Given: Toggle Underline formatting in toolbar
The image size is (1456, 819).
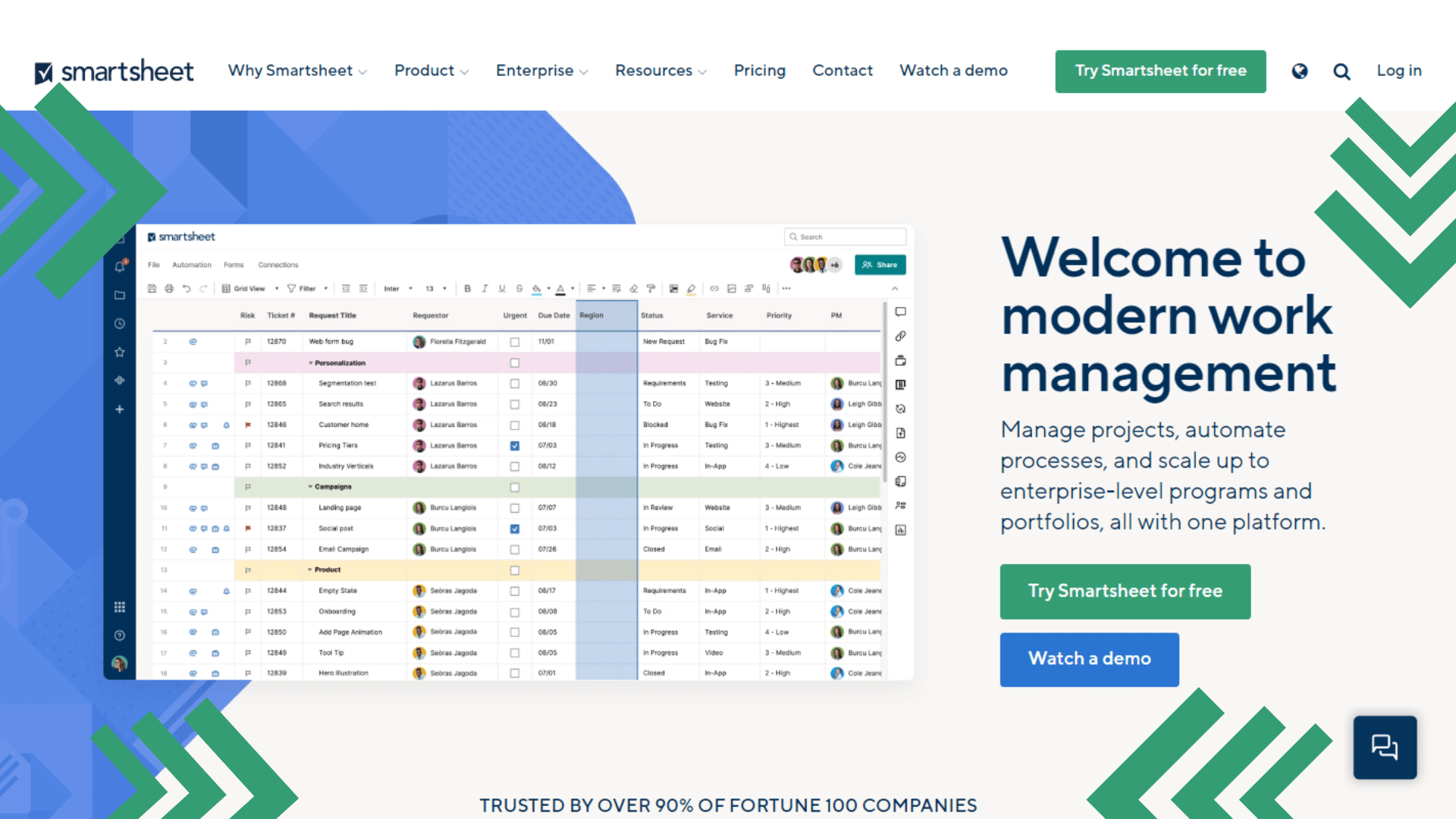Looking at the screenshot, I should point(502,288).
